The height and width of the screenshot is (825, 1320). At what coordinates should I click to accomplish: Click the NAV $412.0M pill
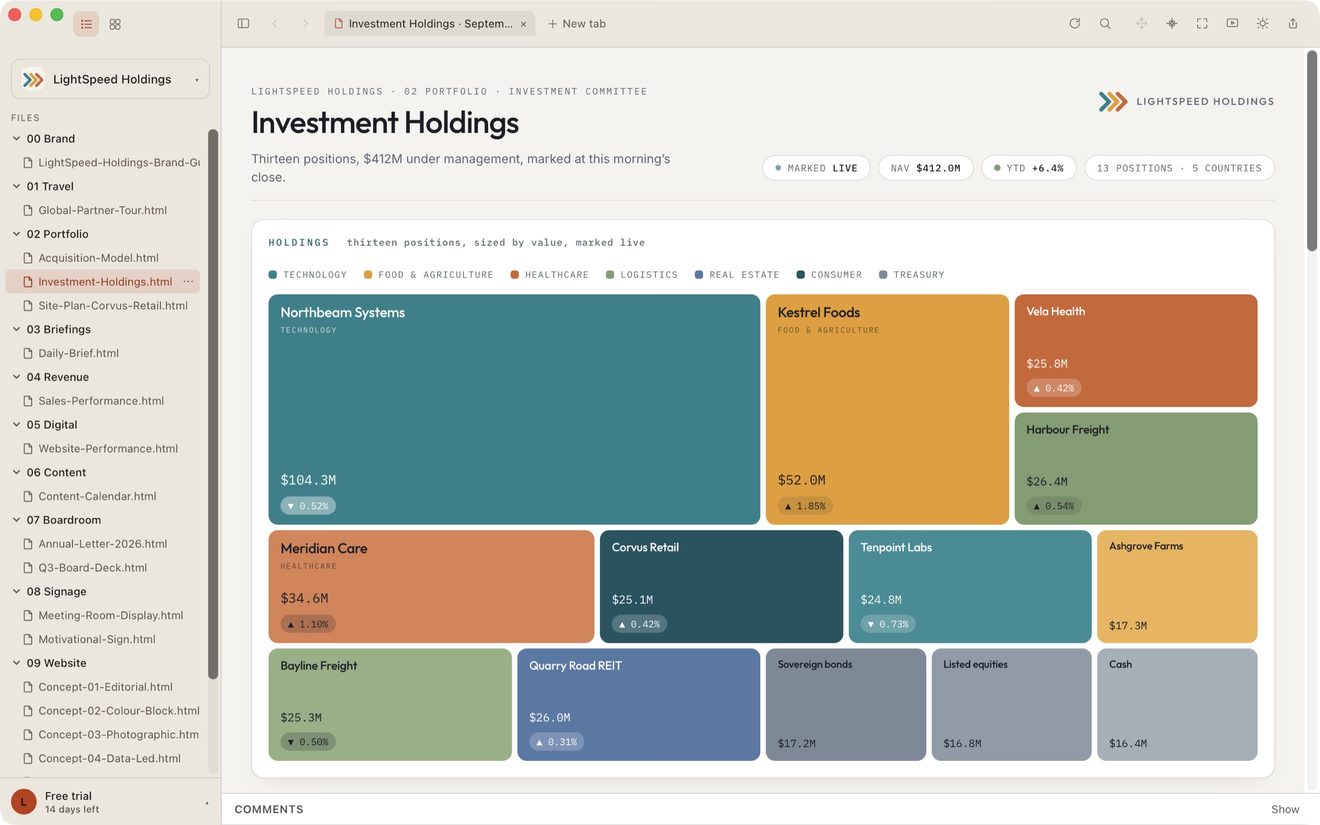[x=925, y=168]
